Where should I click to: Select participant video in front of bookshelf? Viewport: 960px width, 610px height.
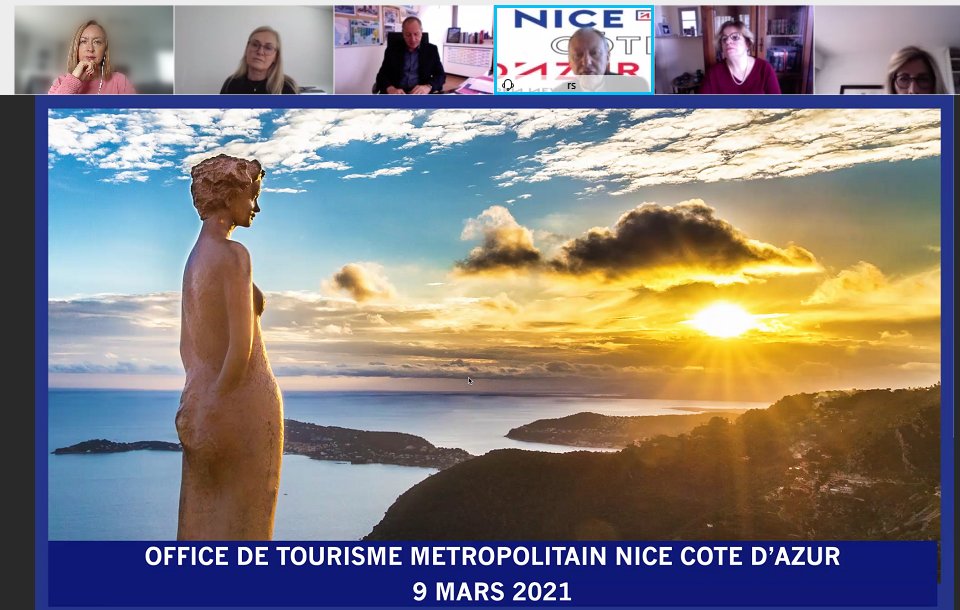[734, 50]
